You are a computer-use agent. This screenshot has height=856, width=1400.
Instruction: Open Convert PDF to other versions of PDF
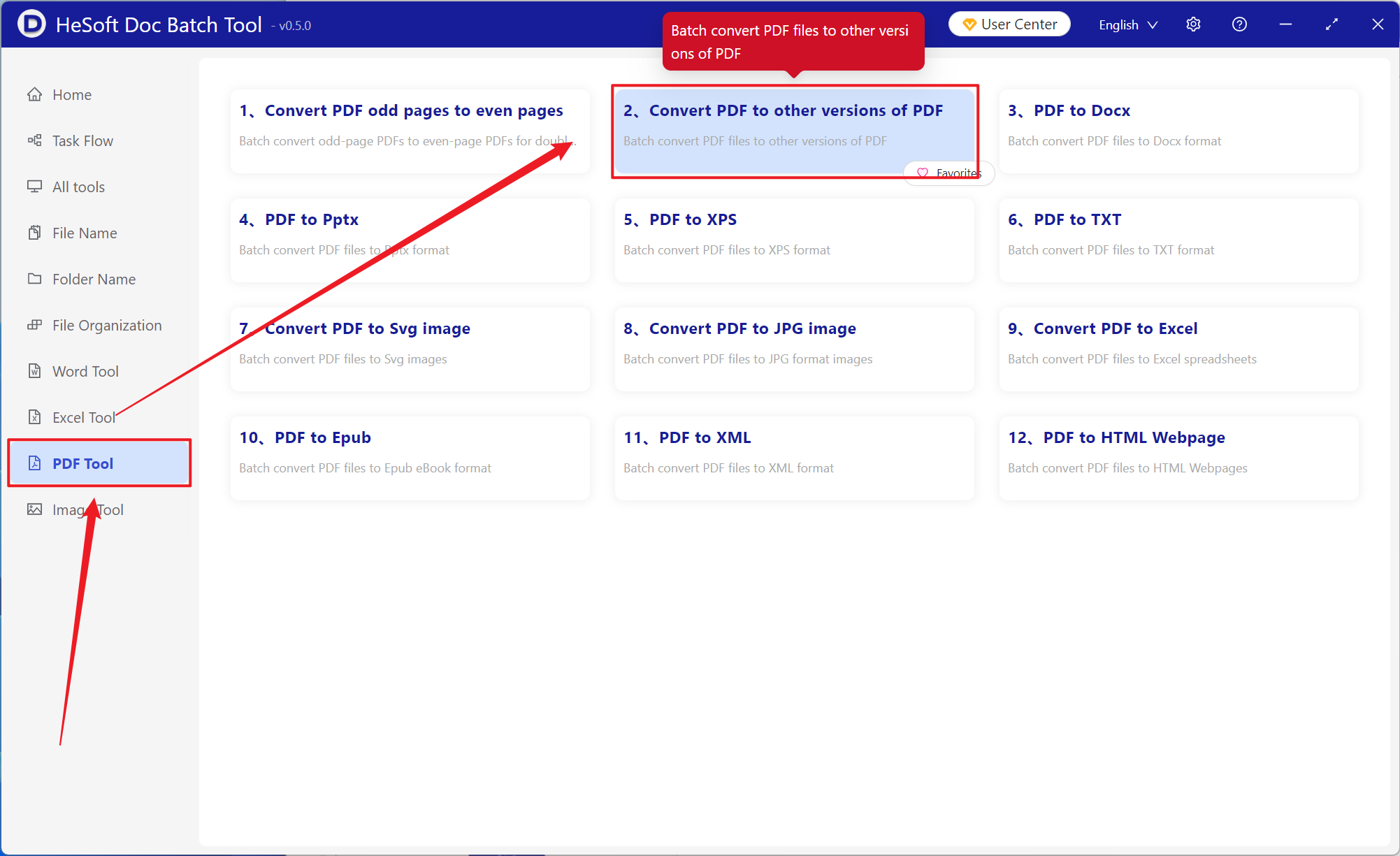click(x=795, y=131)
